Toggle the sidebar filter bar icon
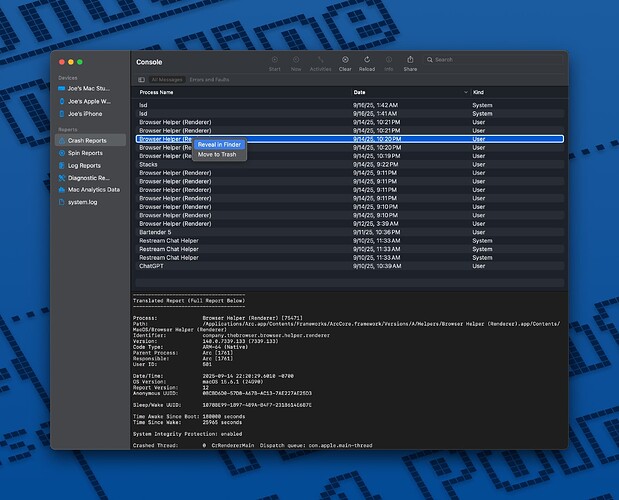 point(141,79)
